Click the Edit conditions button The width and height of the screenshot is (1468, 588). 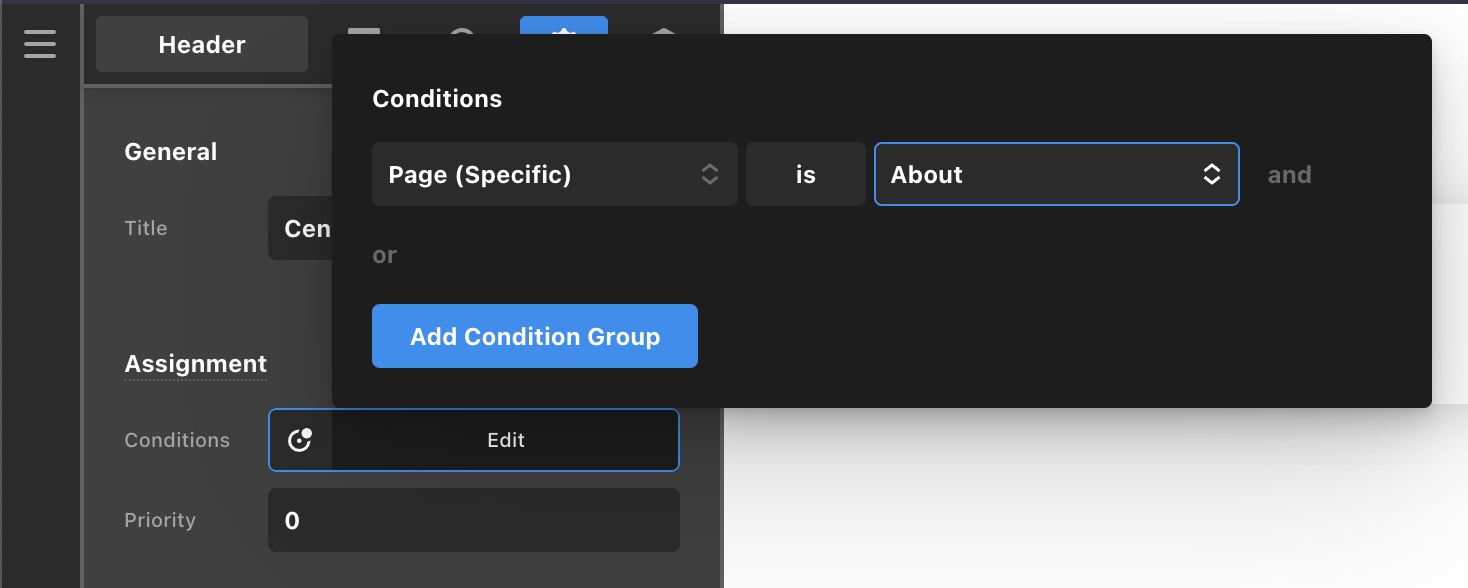point(505,440)
